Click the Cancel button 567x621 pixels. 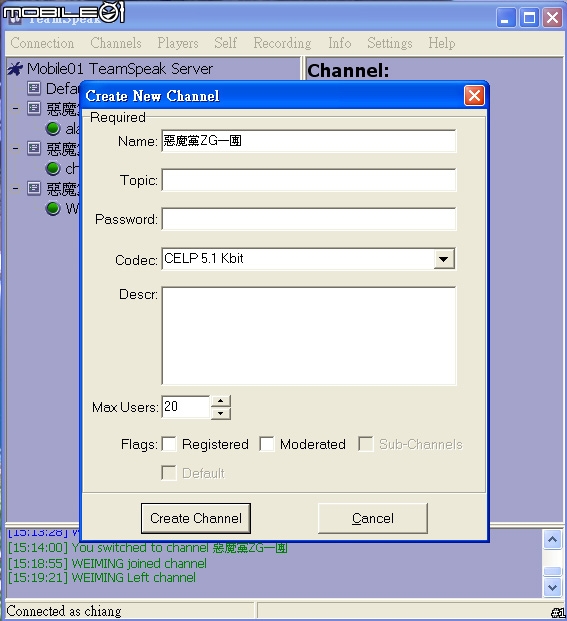tap(373, 518)
